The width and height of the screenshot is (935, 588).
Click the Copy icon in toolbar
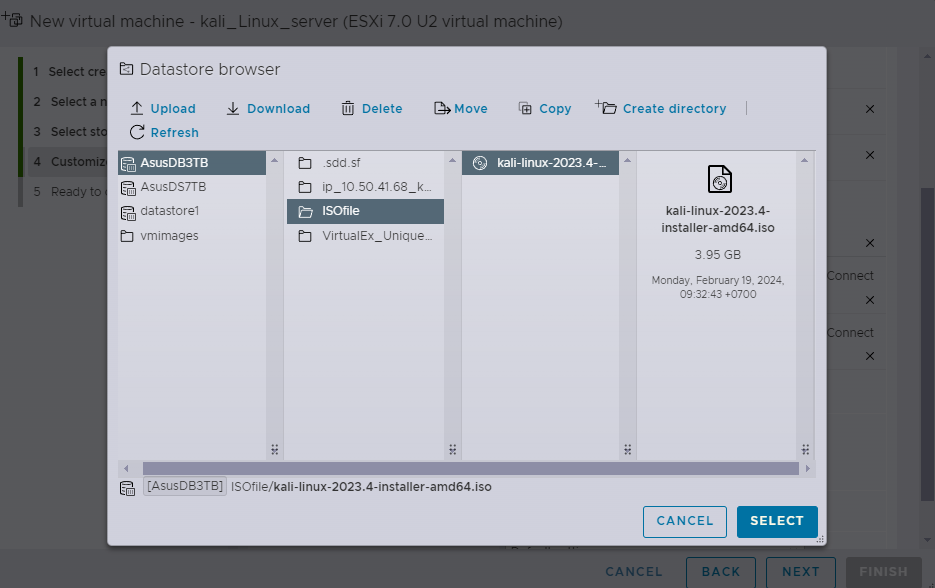pyautogui.click(x=525, y=108)
